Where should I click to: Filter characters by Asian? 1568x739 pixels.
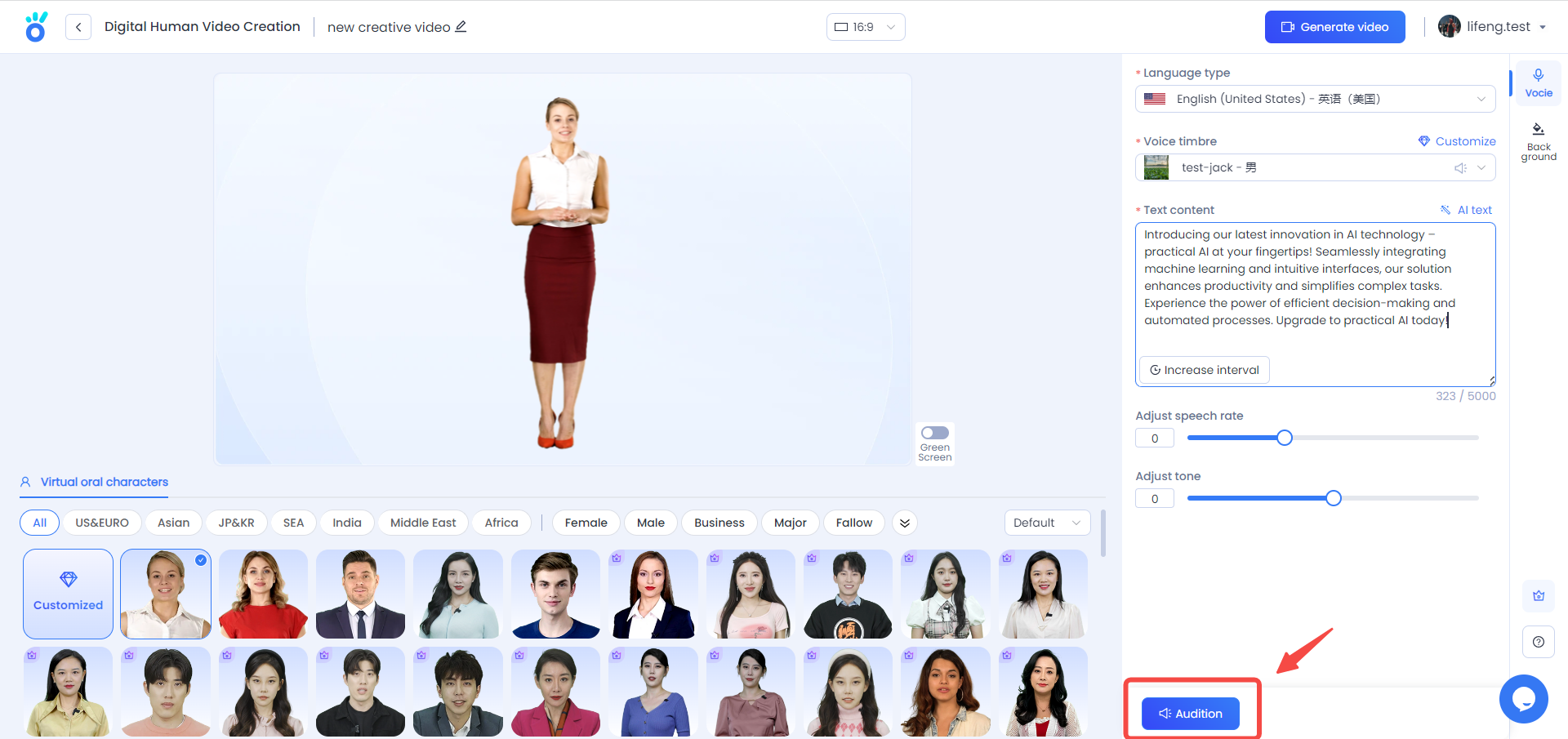point(174,523)
